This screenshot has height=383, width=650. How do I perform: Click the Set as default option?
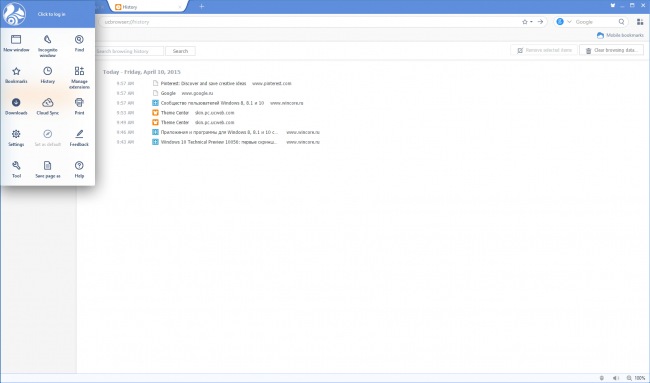click(x=48, y=138)
